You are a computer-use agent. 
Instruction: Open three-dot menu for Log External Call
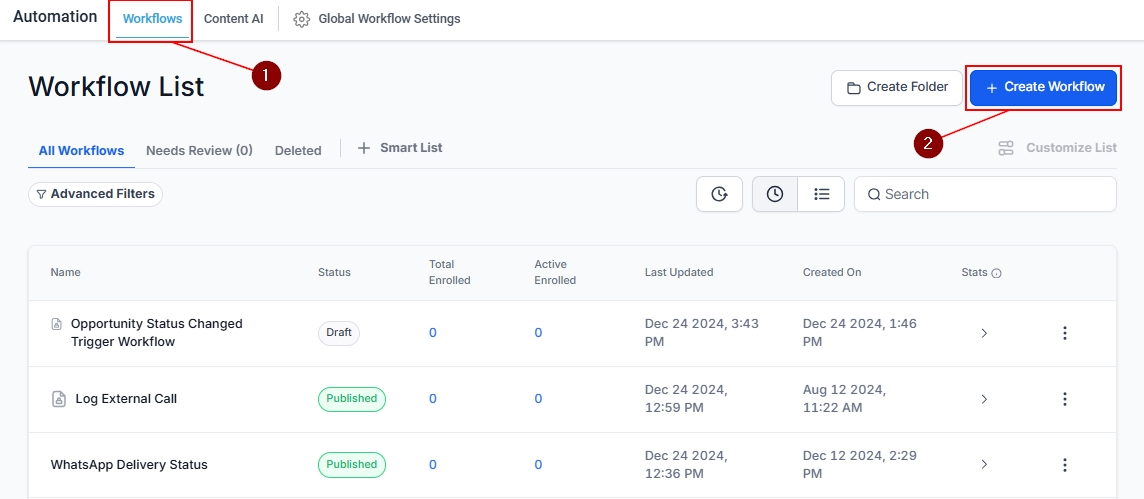[1065, 399]
